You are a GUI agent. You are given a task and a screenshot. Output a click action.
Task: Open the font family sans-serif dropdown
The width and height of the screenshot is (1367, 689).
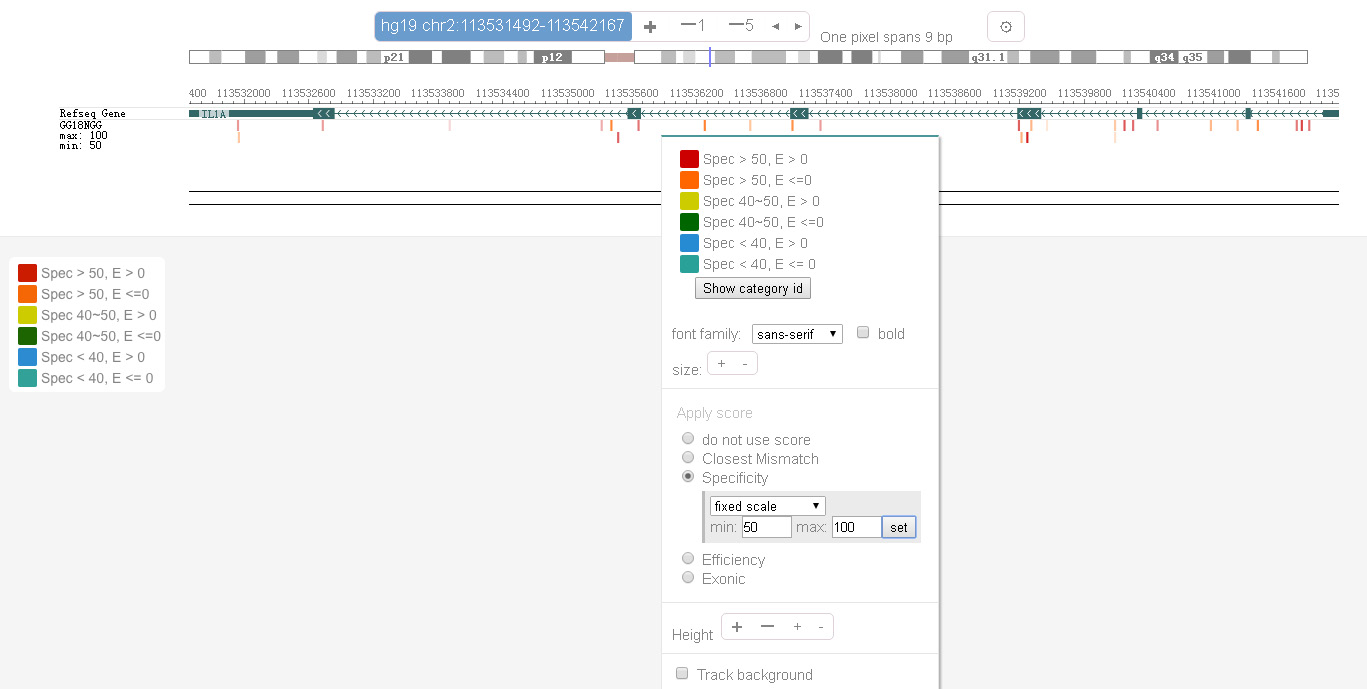pyautogui.click(x=797, y=334)
